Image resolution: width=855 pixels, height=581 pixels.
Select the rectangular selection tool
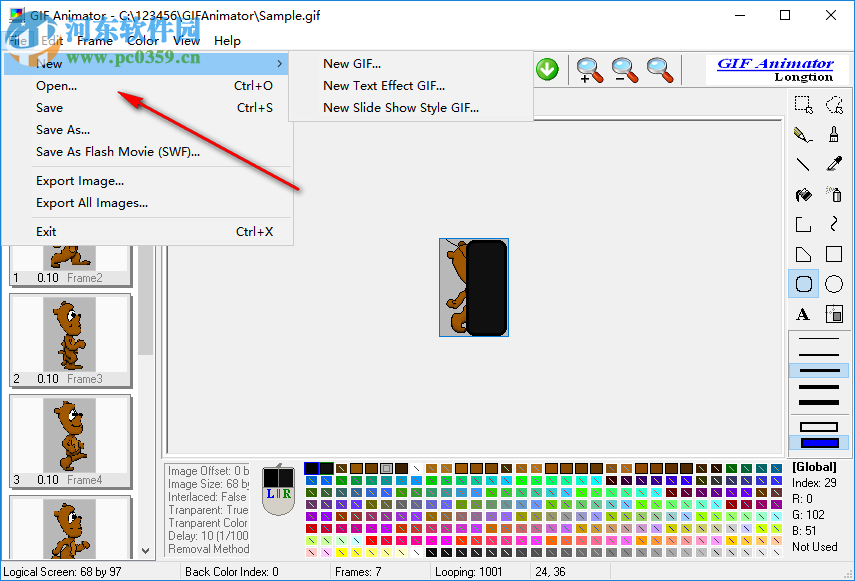coord(803,104)
